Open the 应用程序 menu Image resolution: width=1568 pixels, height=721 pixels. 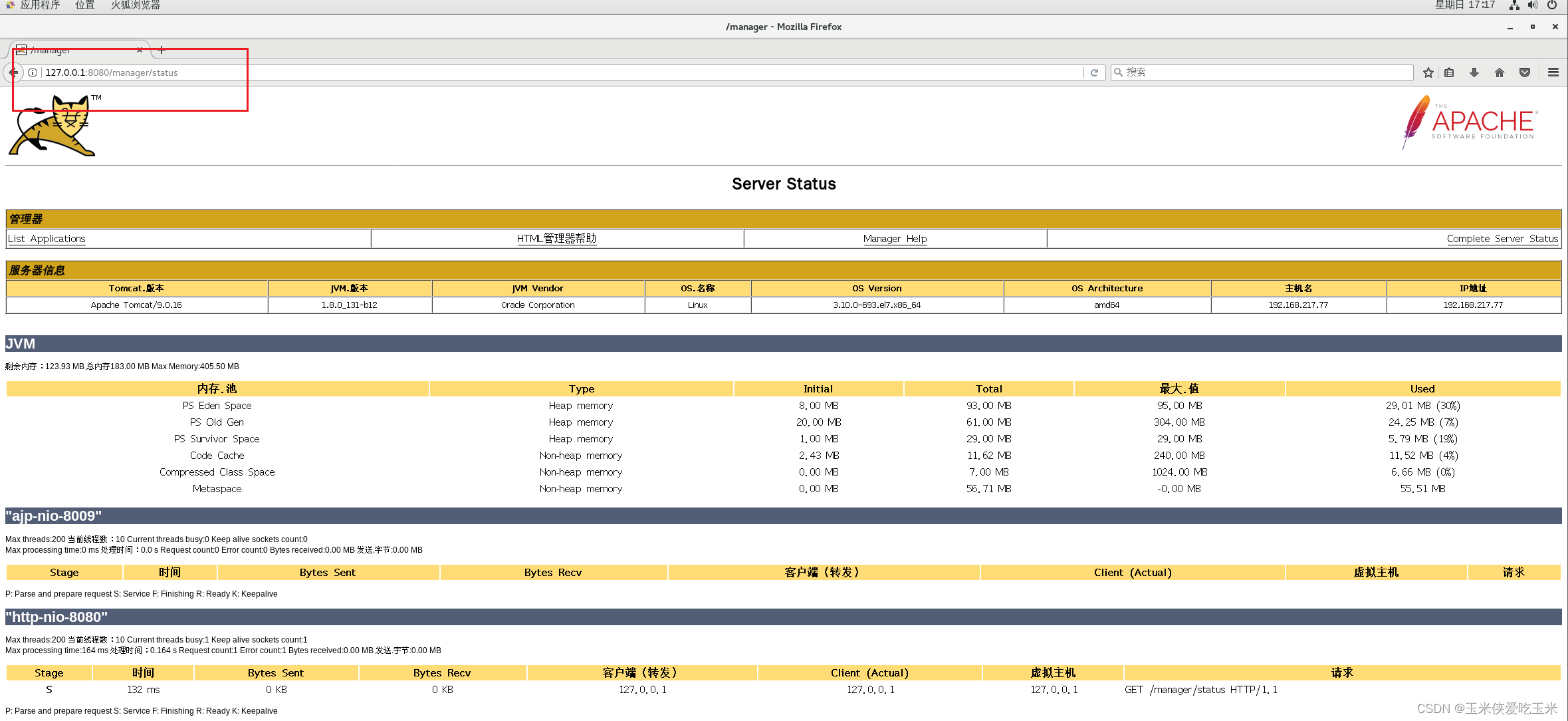click(39, 5)
